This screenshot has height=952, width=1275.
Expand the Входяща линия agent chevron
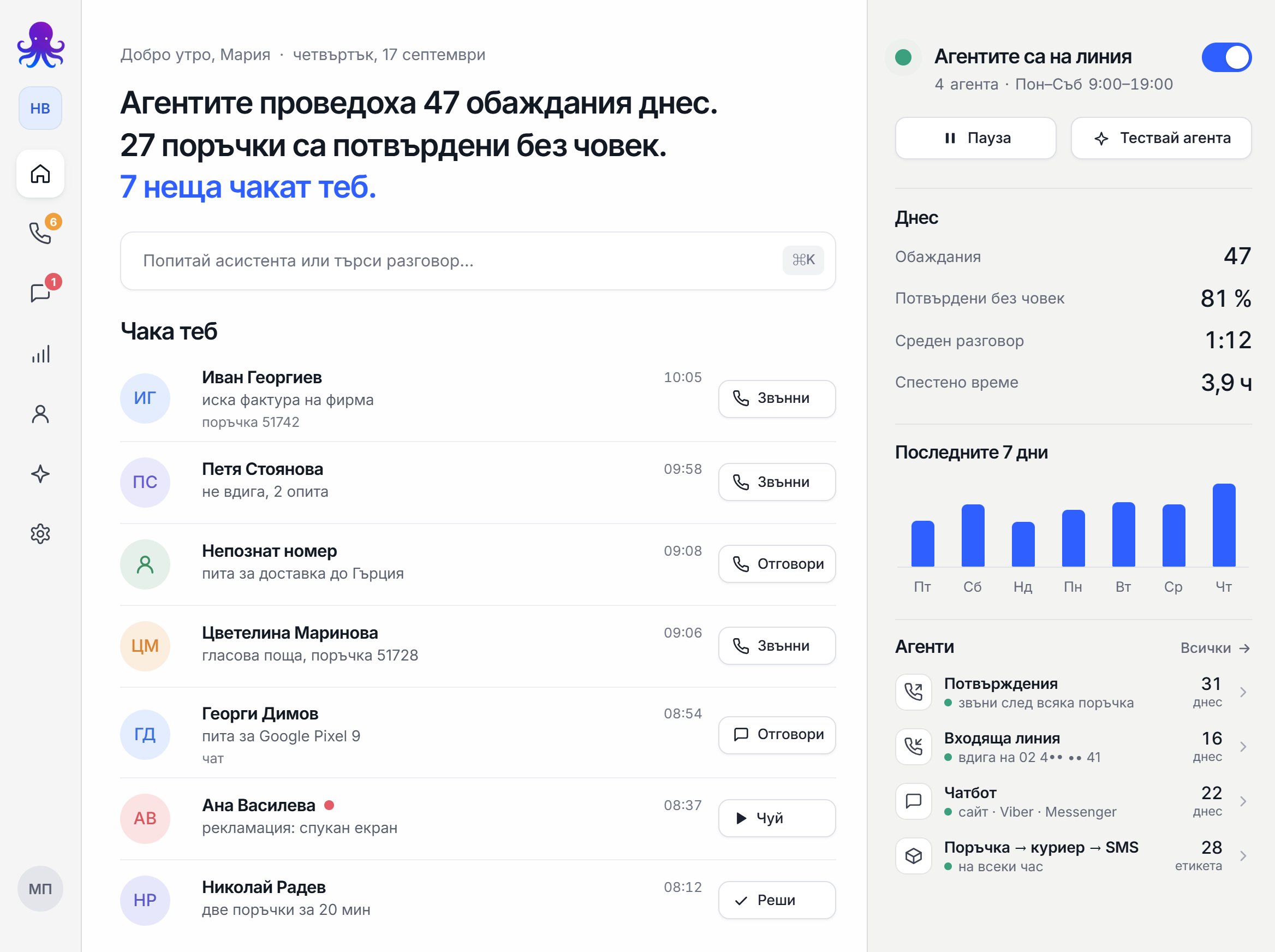1243,747
